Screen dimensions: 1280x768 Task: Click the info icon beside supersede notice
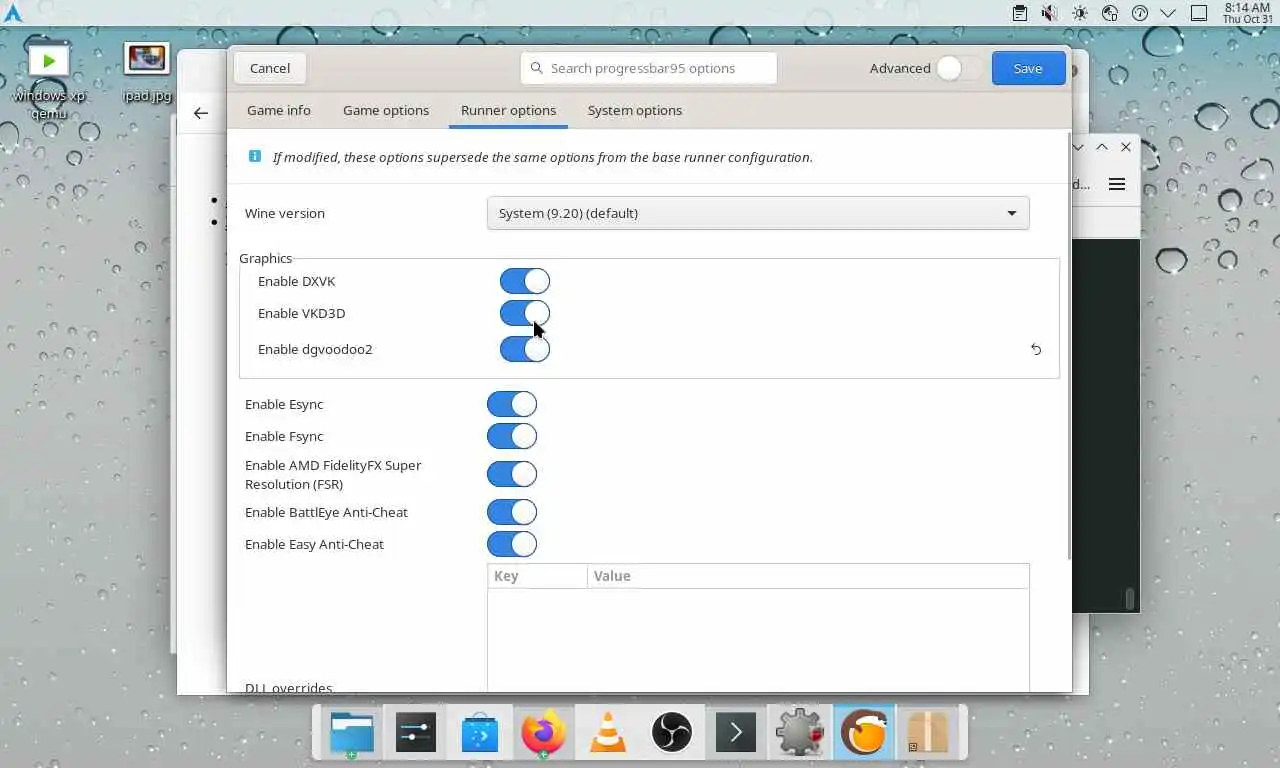pyautogui.click(x=254, y=157)
